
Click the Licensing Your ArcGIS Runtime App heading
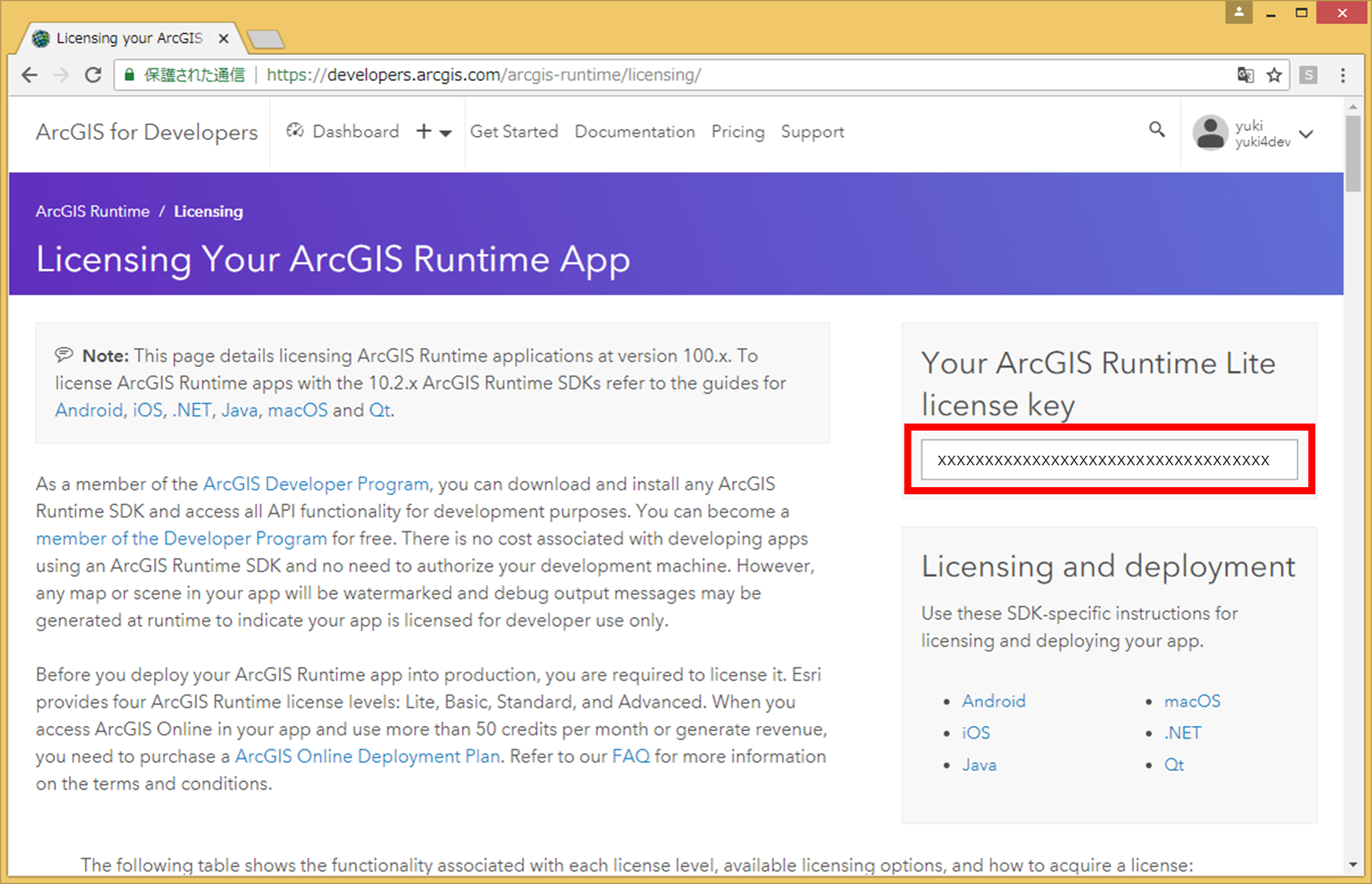333,260
